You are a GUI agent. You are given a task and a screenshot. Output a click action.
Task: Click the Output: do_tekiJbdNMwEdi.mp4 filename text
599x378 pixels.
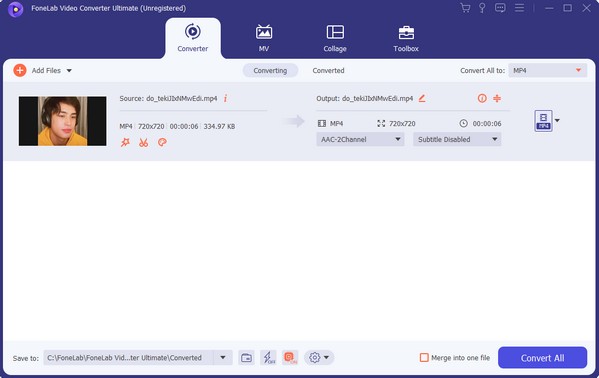364,99
